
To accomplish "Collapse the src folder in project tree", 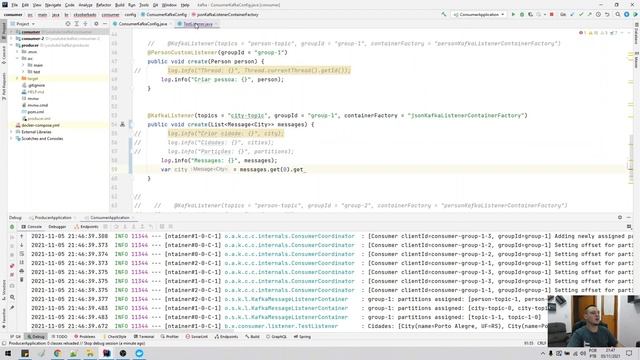I will pos(18,58).
